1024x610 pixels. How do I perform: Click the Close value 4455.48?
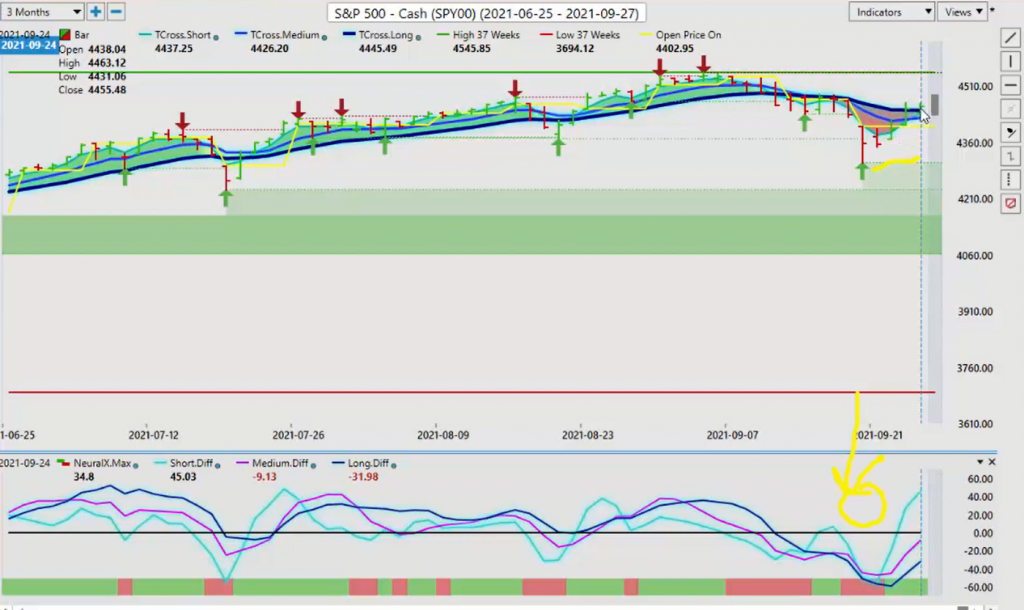pyautogui.click(x=107, y=89)
